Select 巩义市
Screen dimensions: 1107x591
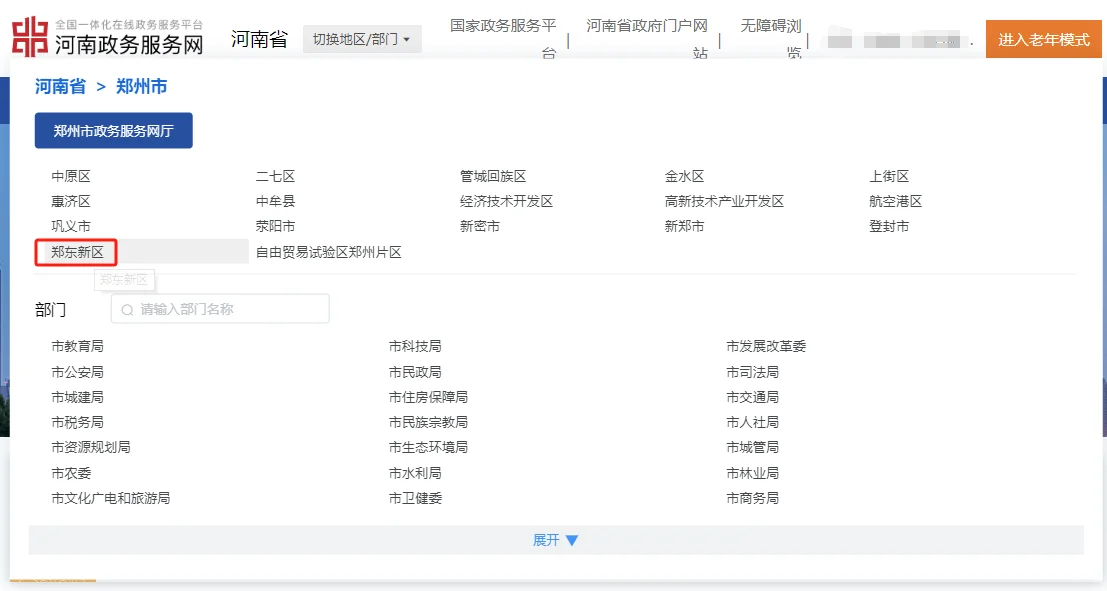[x=71, y=227]
